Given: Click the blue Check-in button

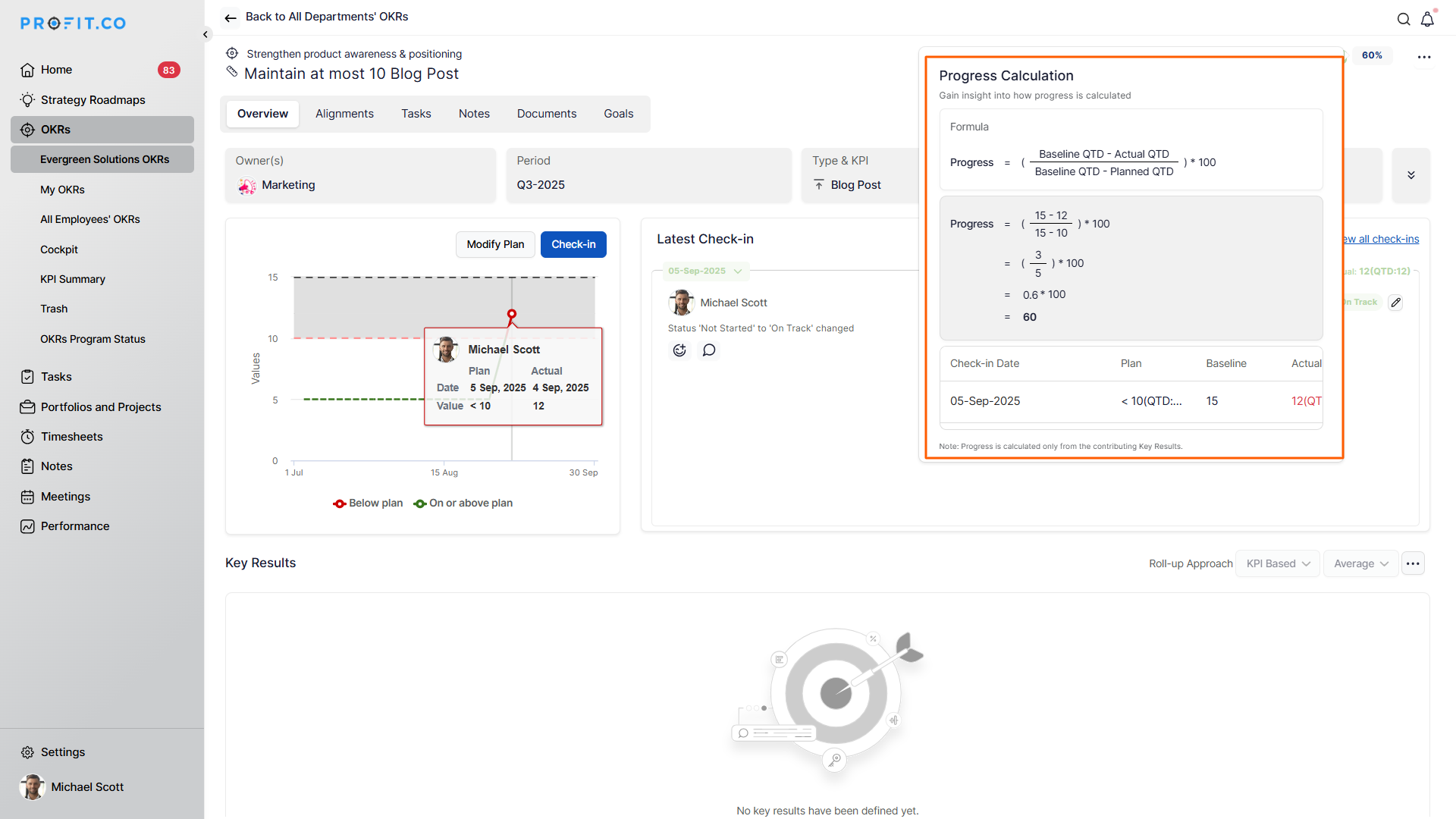Looking at the screenshot, I should tap(573, 244).
